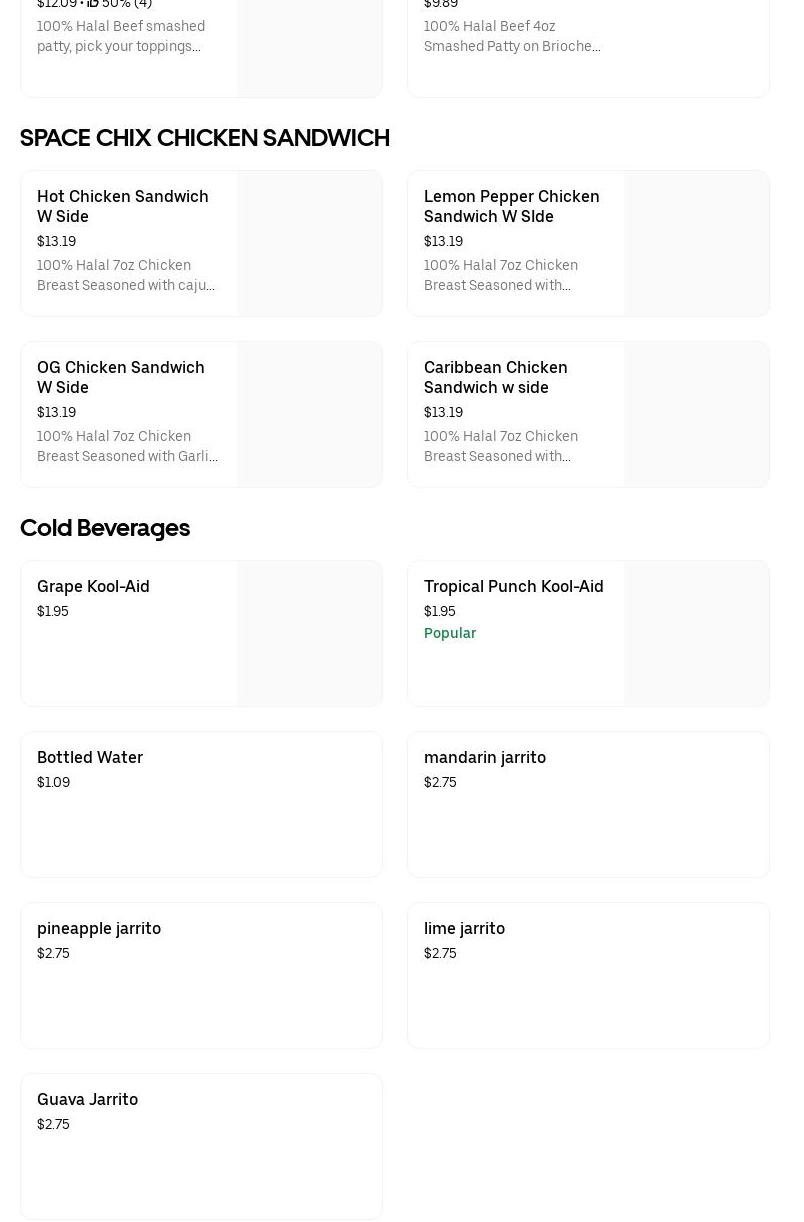Click the Grape Kool-Aid image placeholder
The width and height of the screenshot is (804, 1222).
(310, 634)
